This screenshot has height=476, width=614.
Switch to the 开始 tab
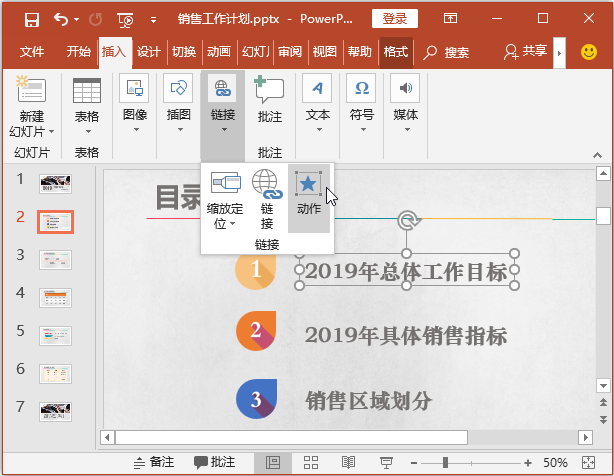pyautogui.click(x=78, y=51)
